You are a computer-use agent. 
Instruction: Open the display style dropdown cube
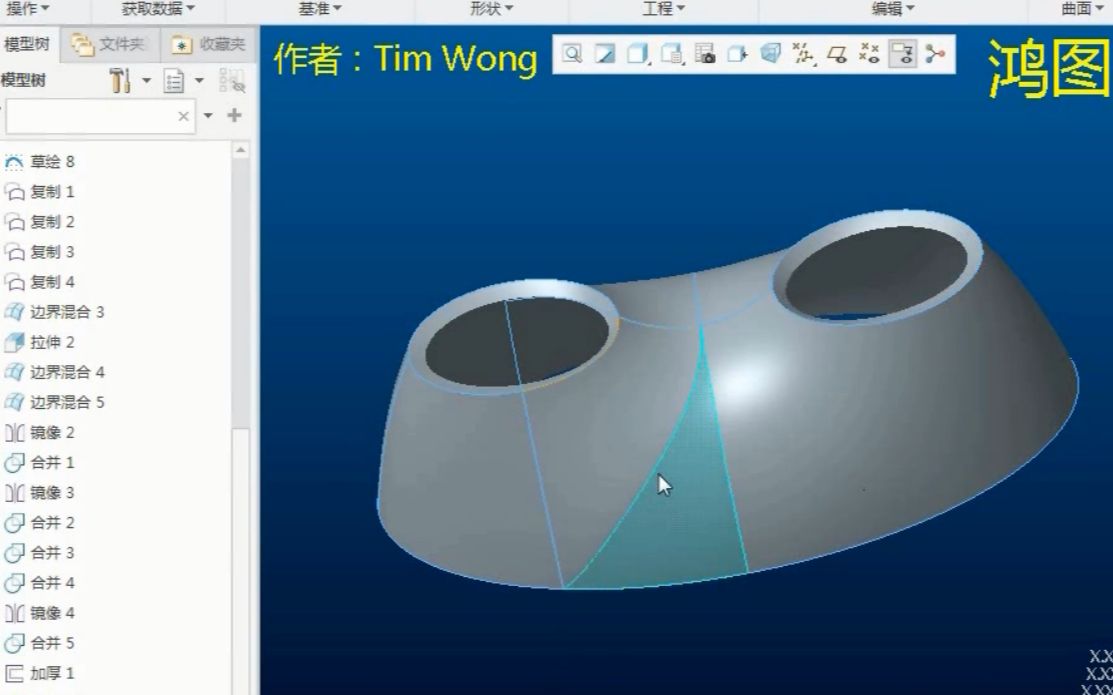point(638,54)
